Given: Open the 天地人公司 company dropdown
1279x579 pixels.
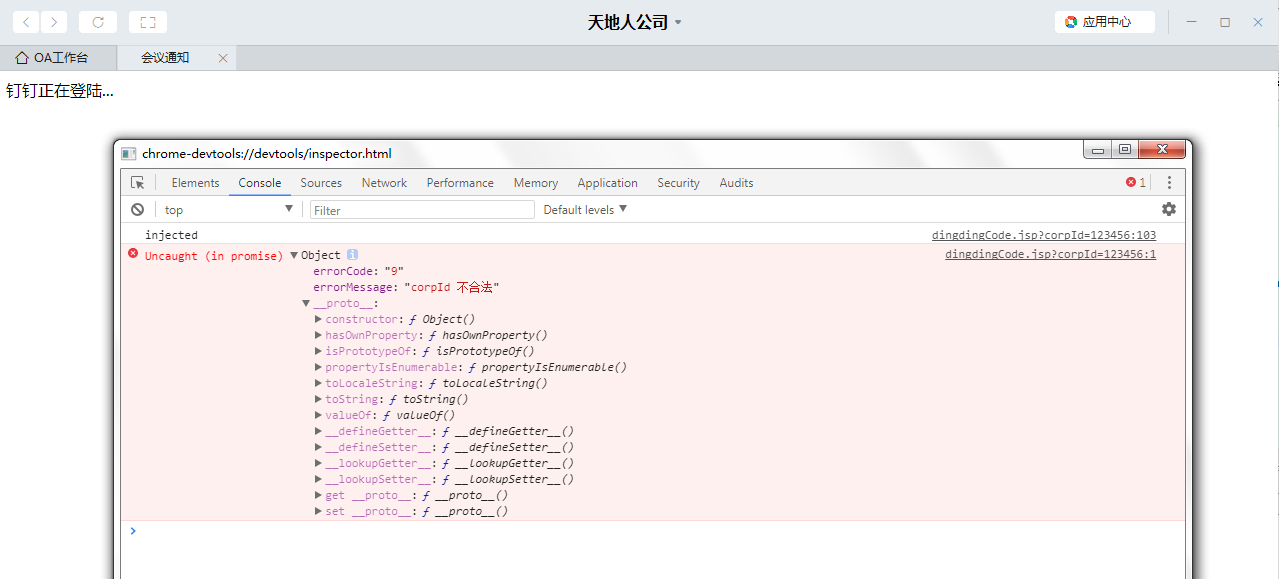Looking at the screenshot, I should click(635, 22).
